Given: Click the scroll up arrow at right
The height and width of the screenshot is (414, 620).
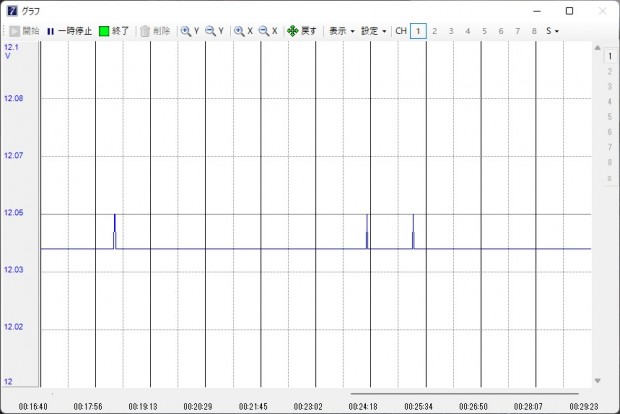Looking at the screenshot, I should click(599, 48).
